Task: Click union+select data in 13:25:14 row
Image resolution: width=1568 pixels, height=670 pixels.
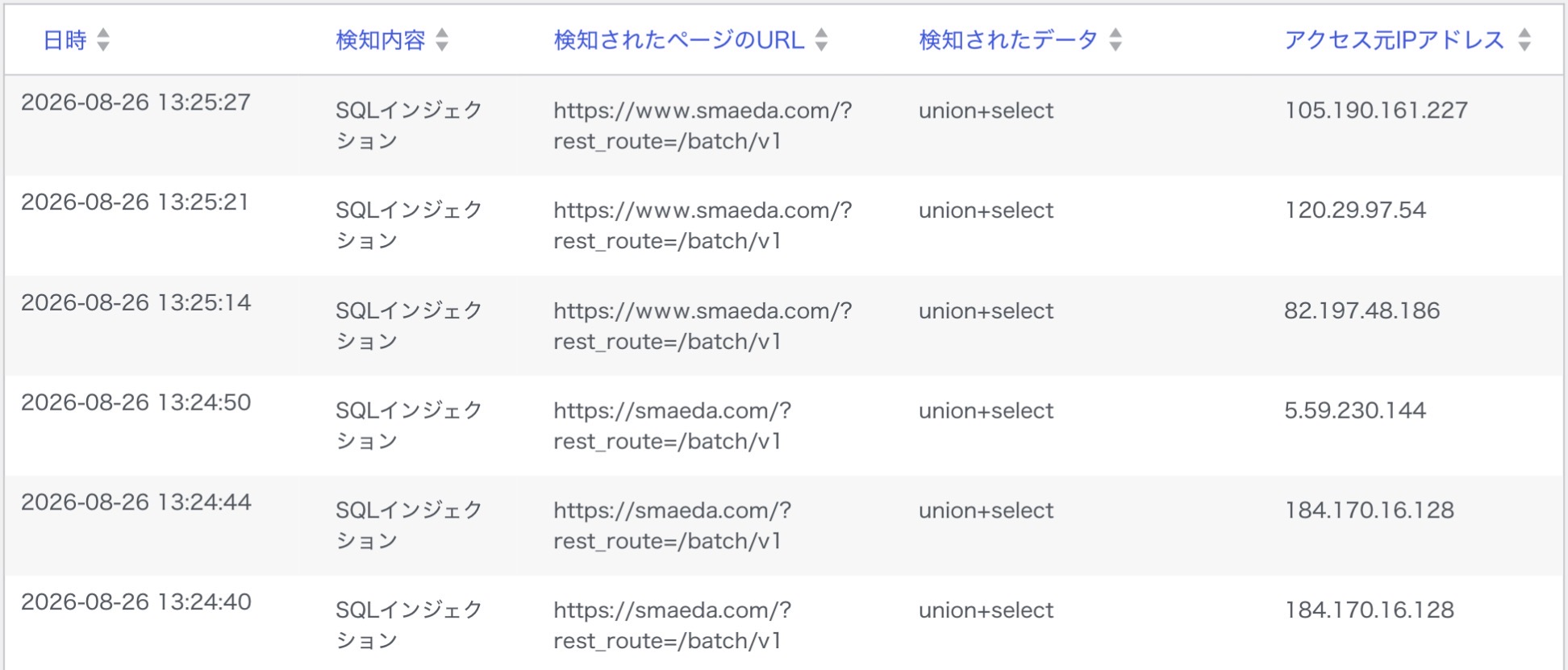Action: [986, 310]
